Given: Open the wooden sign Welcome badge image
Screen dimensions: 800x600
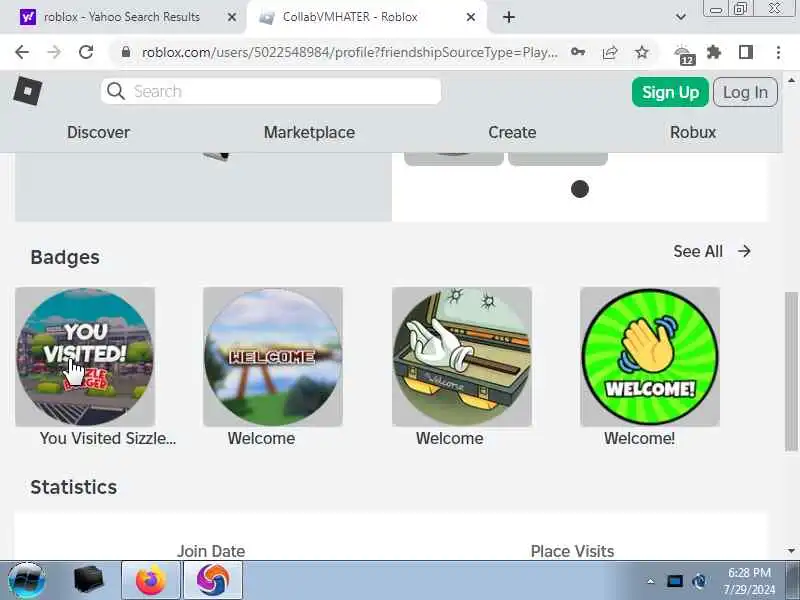Looking at the screenshot, I should 273,357.
